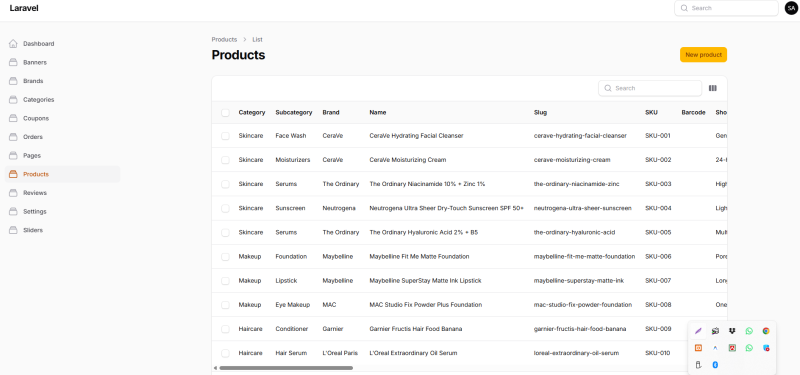Open the toggle columns icon
The width and height of the screenshot is (800, 375).
pos(713,88)
